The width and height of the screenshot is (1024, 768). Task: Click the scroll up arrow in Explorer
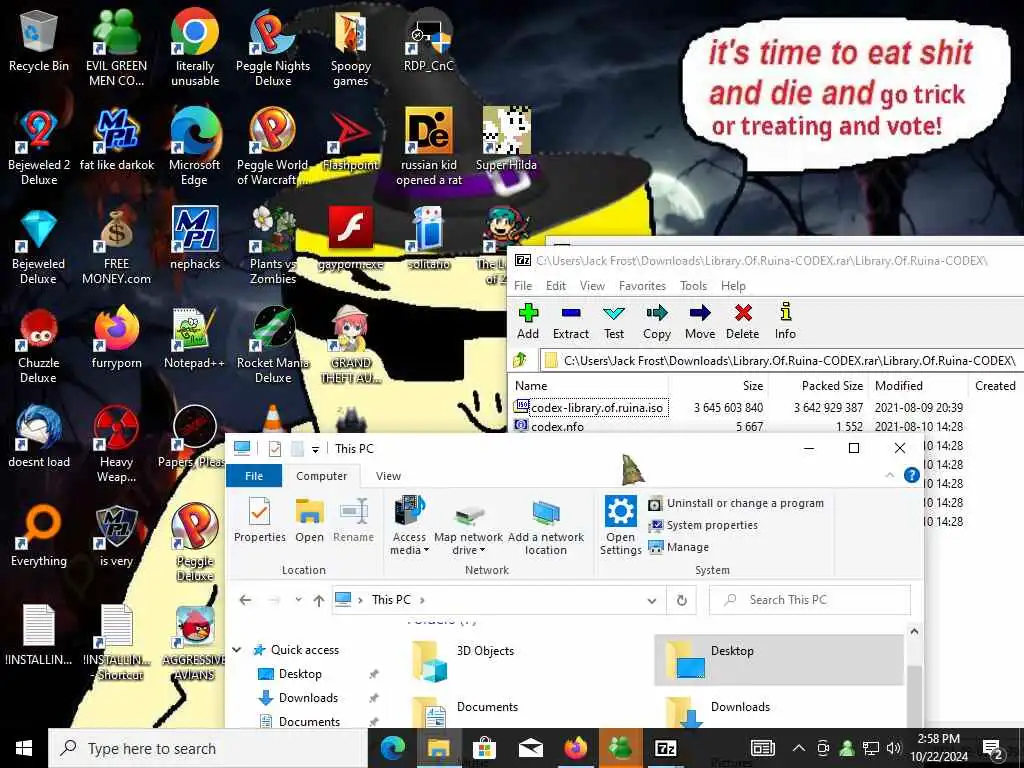click(914, 632)
